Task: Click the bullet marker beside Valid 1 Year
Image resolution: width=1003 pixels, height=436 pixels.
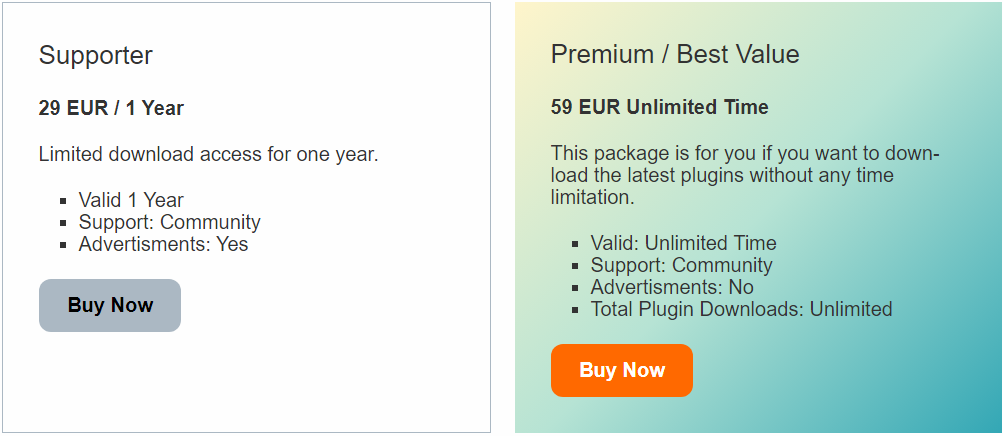Action: click(64, 201)
